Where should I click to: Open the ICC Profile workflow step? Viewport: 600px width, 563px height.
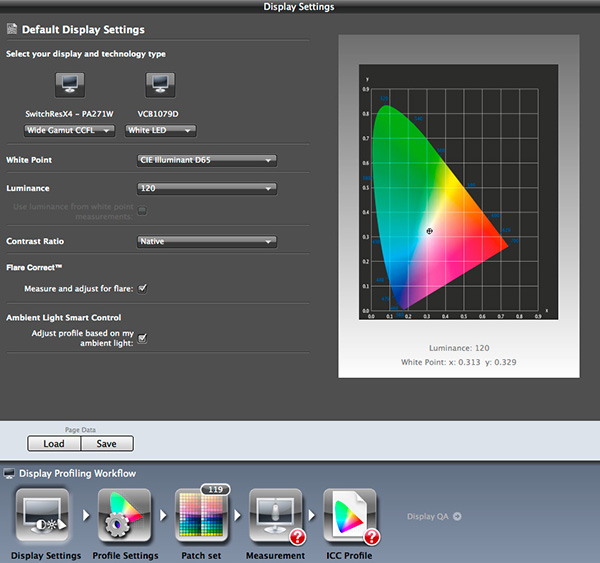point(349,515)
